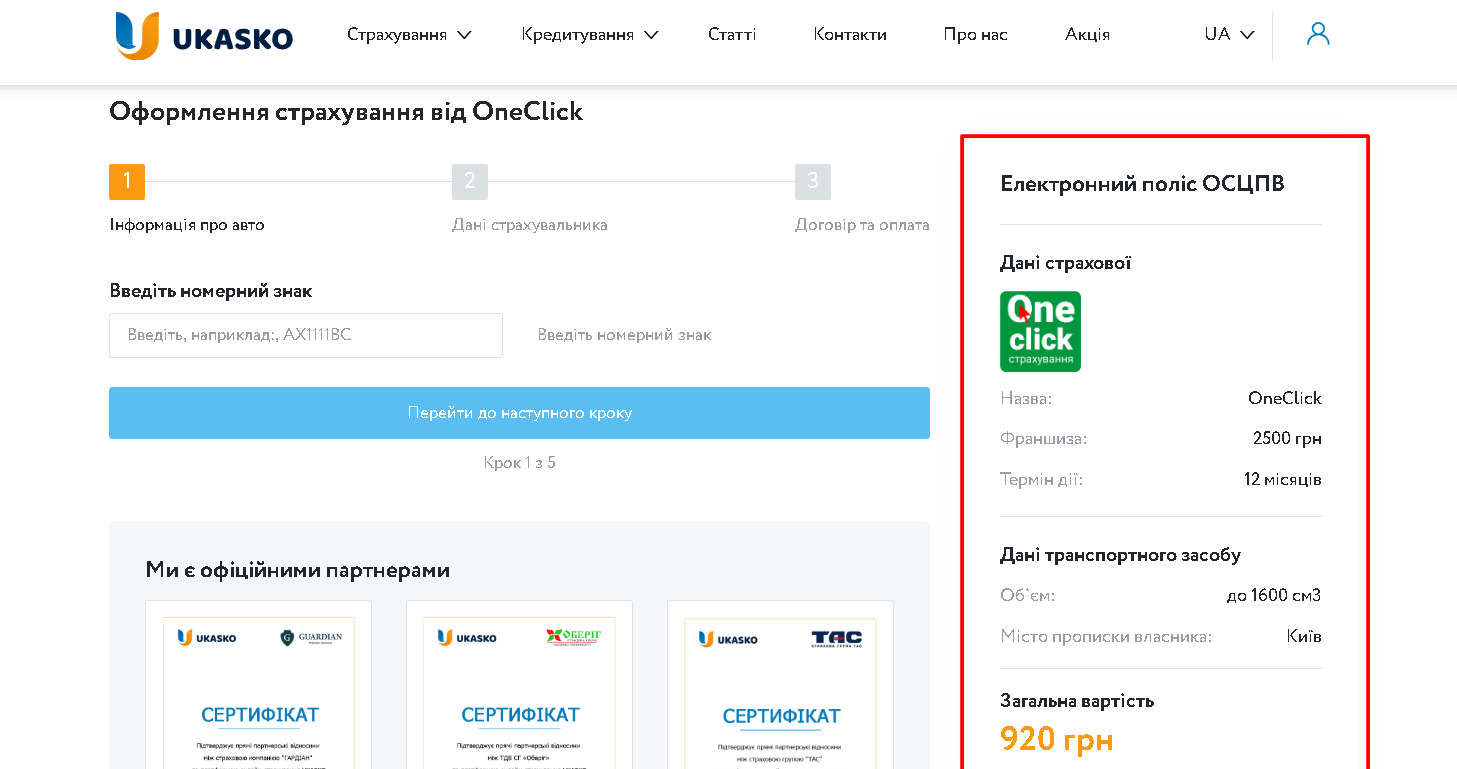Go to the Статті page

click(x=732, y=35)
